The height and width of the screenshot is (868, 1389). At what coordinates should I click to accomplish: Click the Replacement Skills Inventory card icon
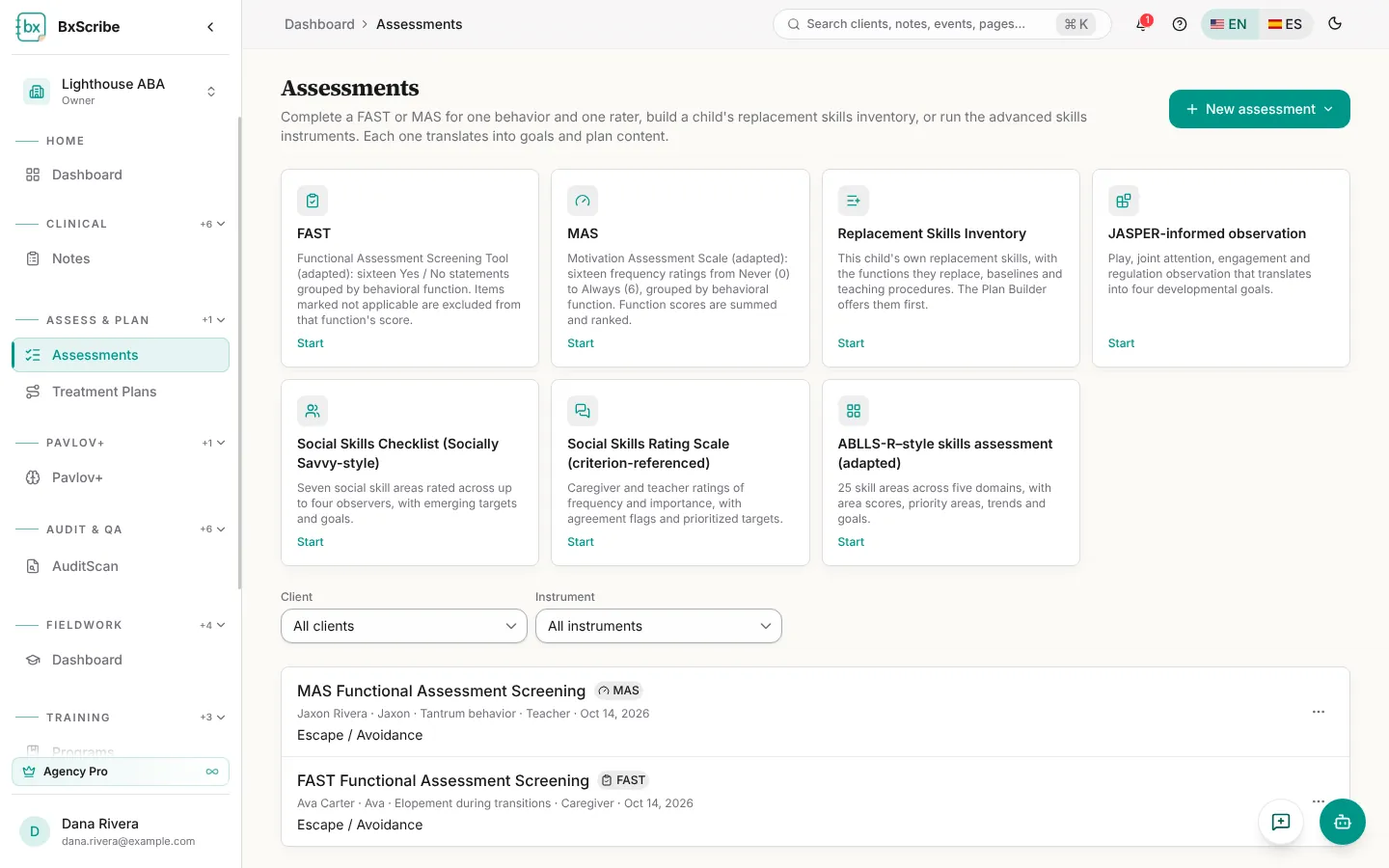tap(854, 201)
